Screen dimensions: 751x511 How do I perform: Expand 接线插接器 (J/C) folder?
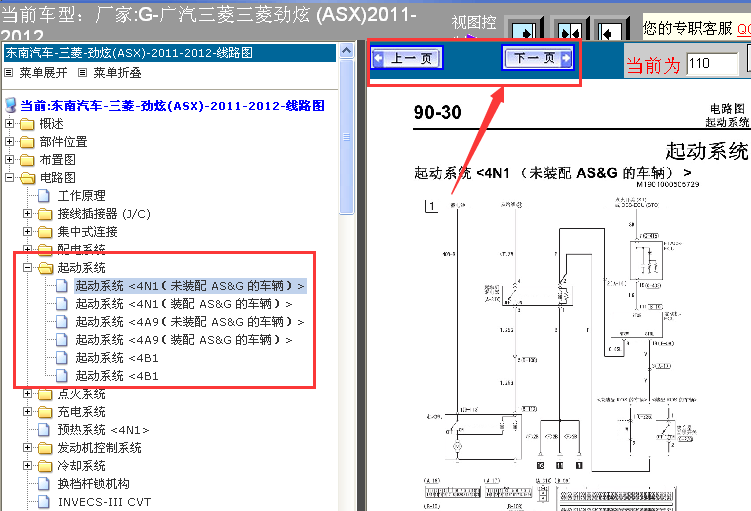(x=27, y=214)
